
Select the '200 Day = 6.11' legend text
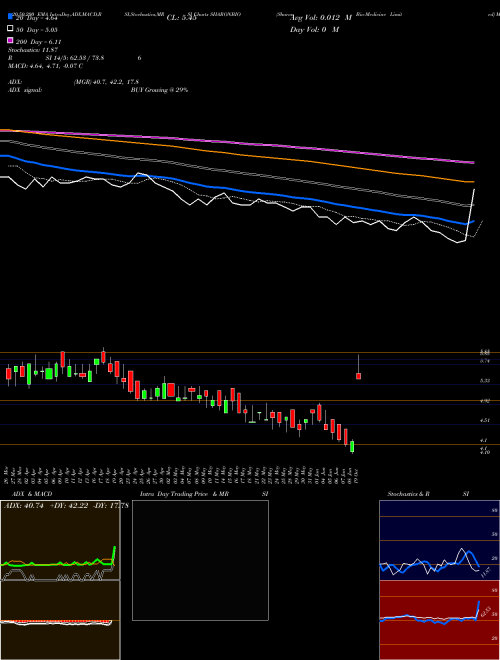(39, 42)
